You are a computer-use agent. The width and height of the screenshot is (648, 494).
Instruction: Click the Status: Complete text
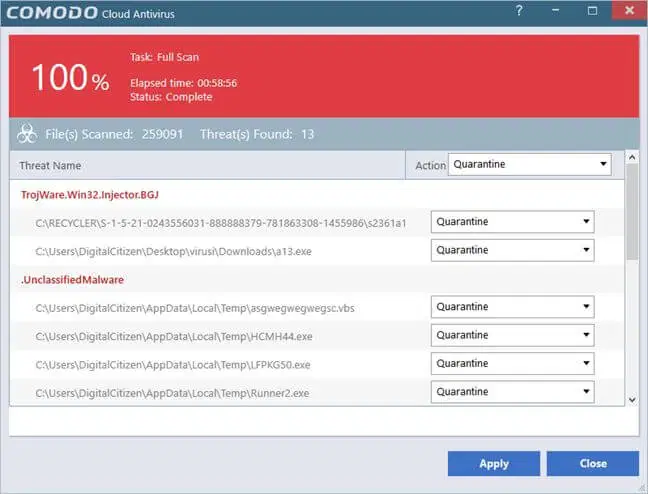[x=171, y=97]
